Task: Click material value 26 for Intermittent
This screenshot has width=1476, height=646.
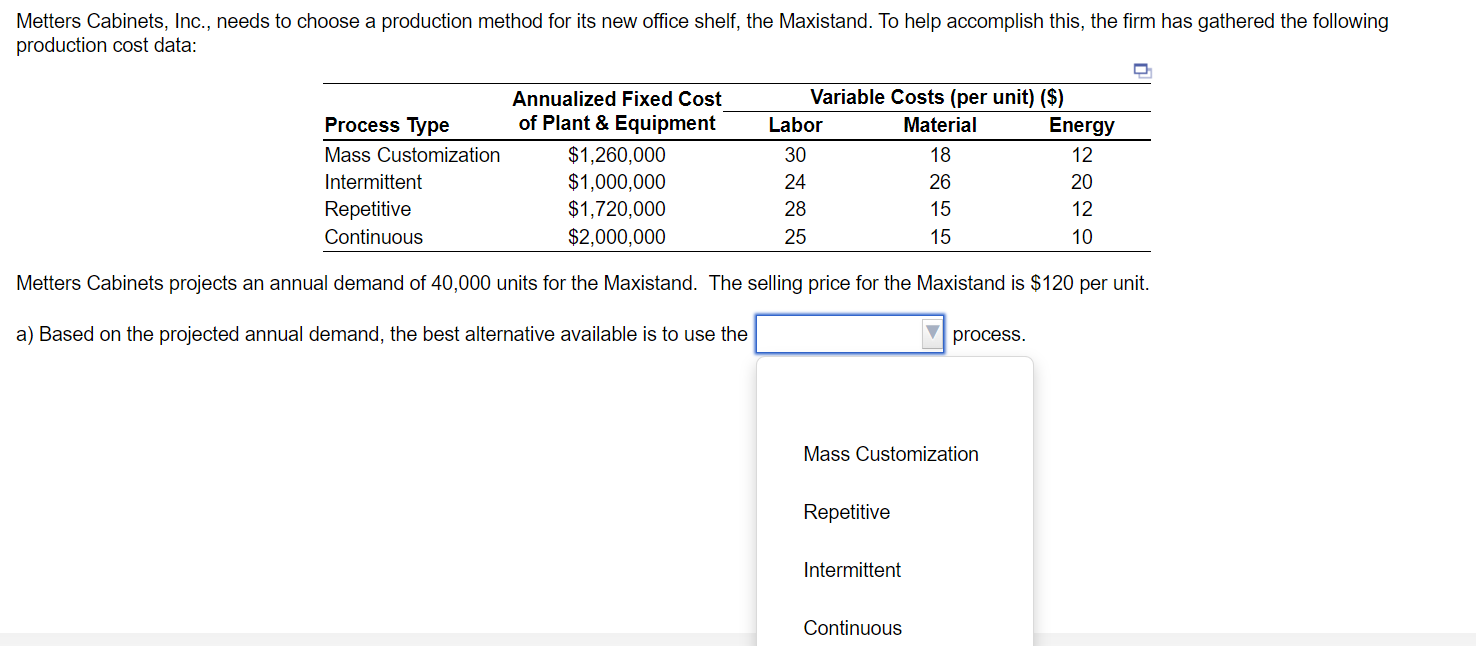Action: click(x=940, y=182)
